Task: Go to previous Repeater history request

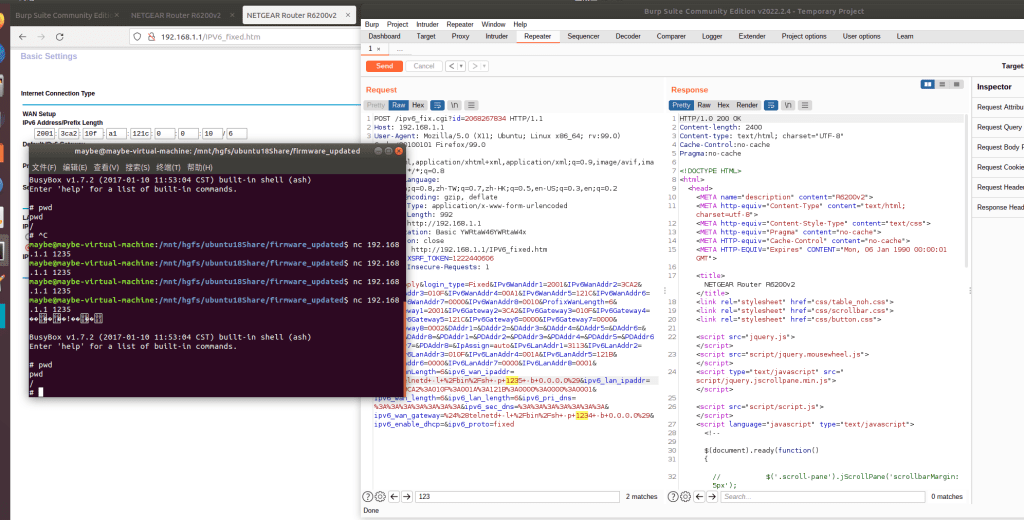Action: coord(451,66)
